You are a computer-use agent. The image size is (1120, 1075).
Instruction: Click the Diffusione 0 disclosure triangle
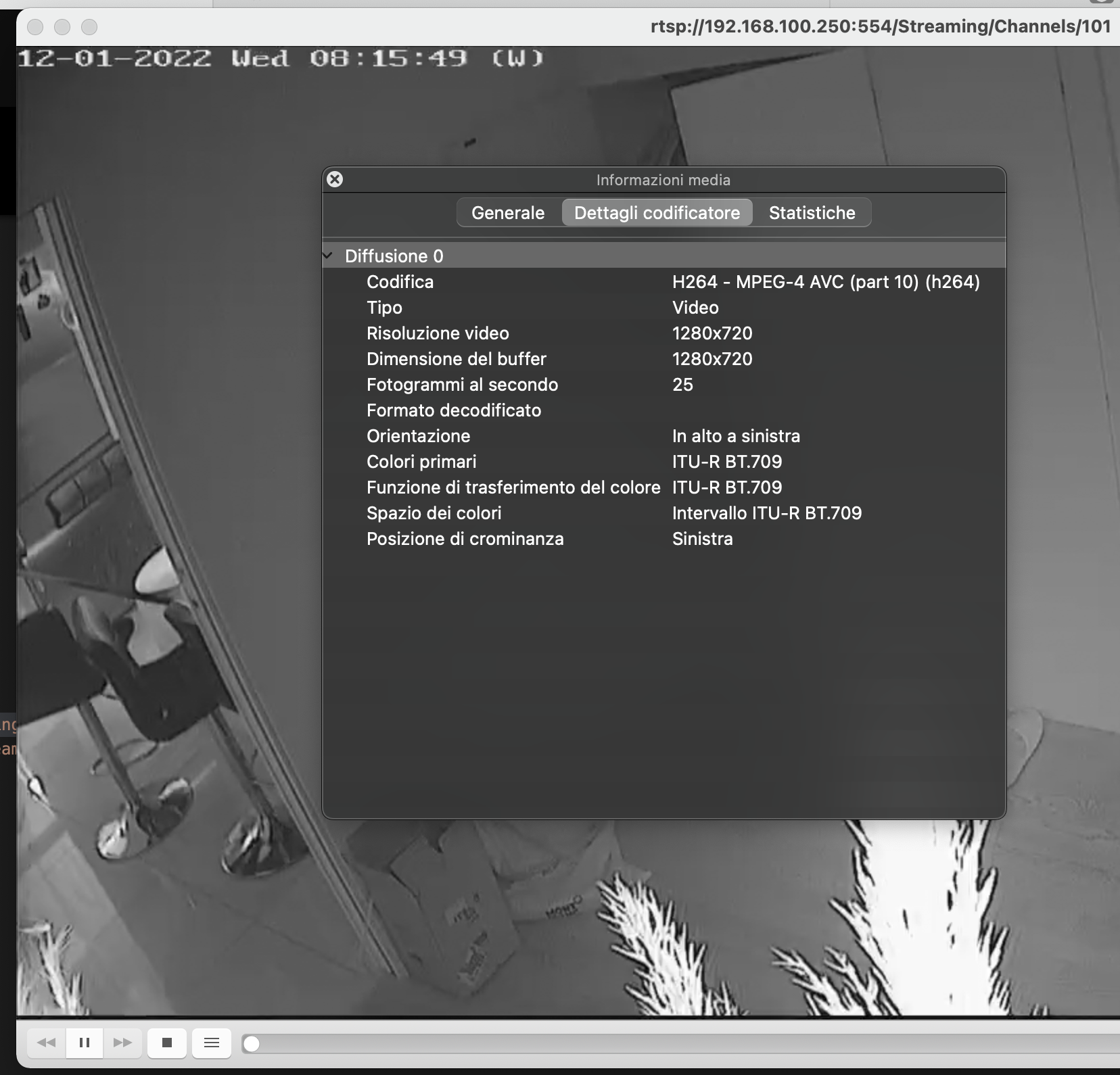coord(328,255)
